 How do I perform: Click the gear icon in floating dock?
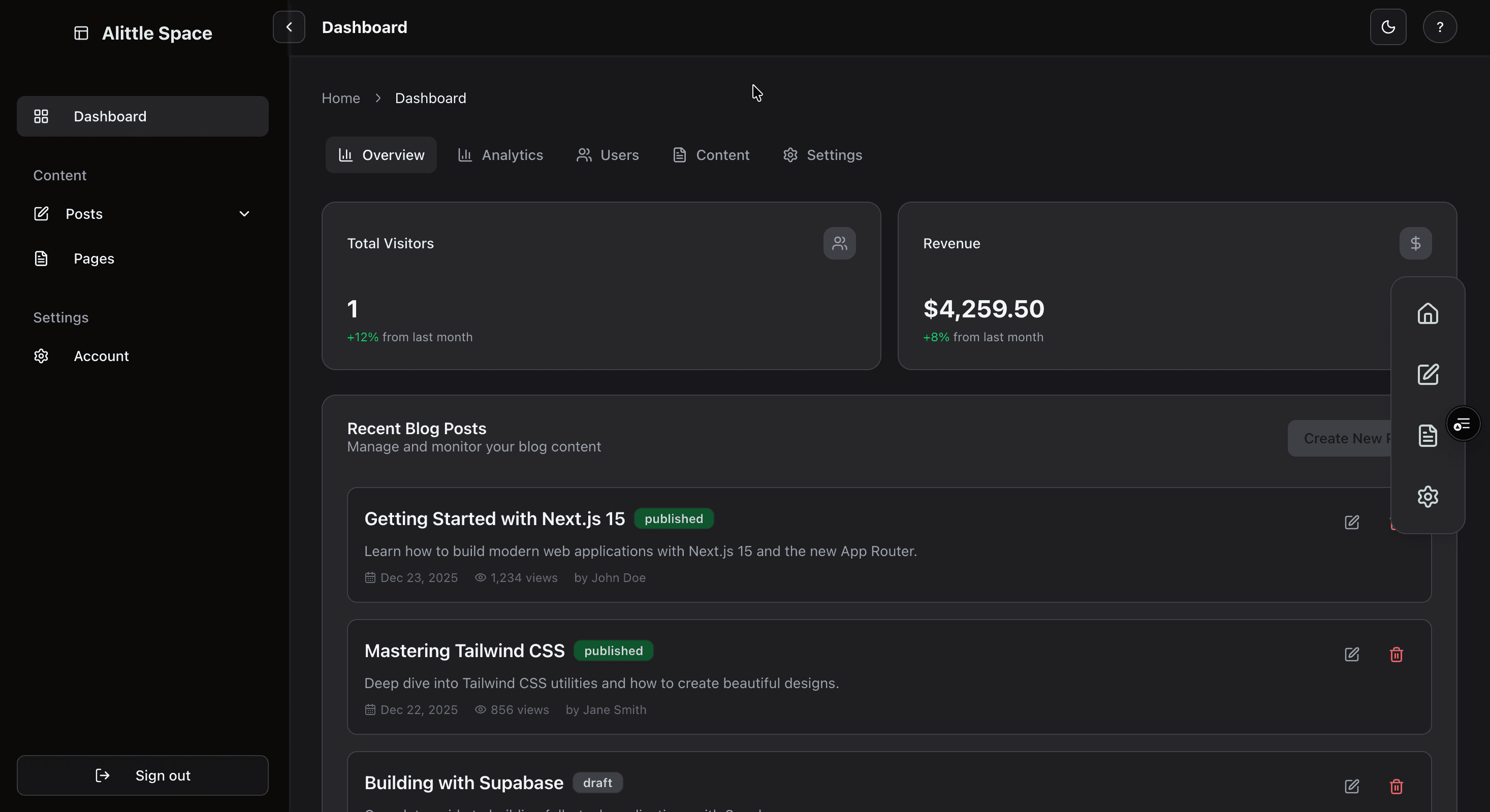[1428, 496]
